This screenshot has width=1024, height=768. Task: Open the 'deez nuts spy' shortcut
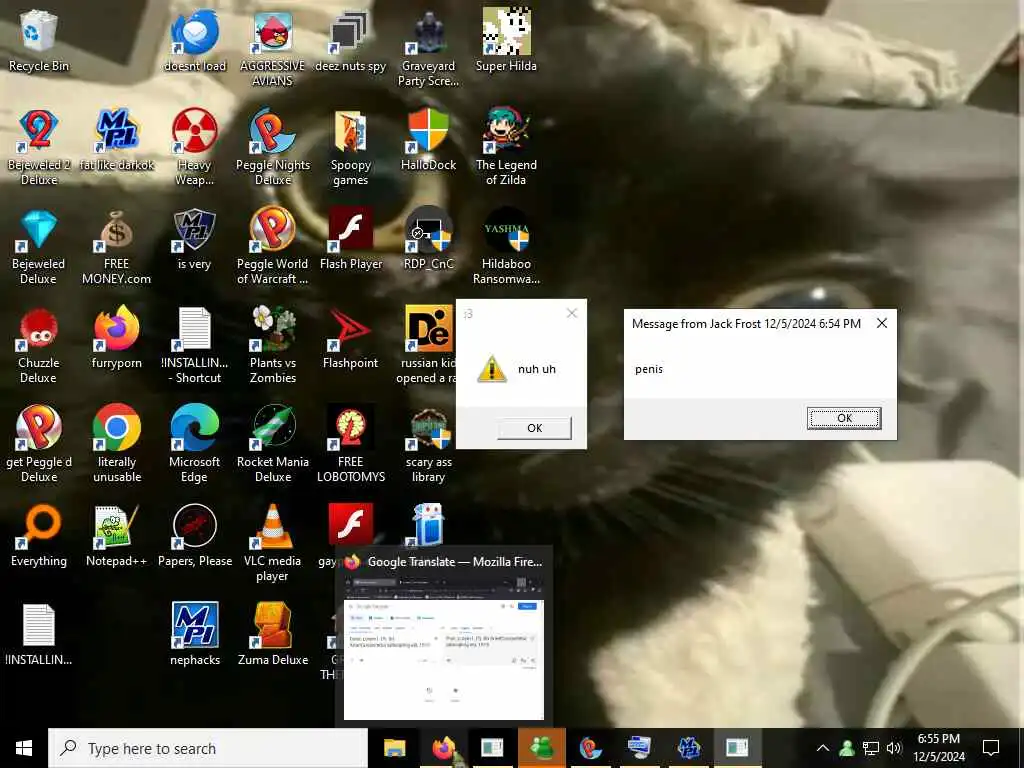(x=350, y=40)
